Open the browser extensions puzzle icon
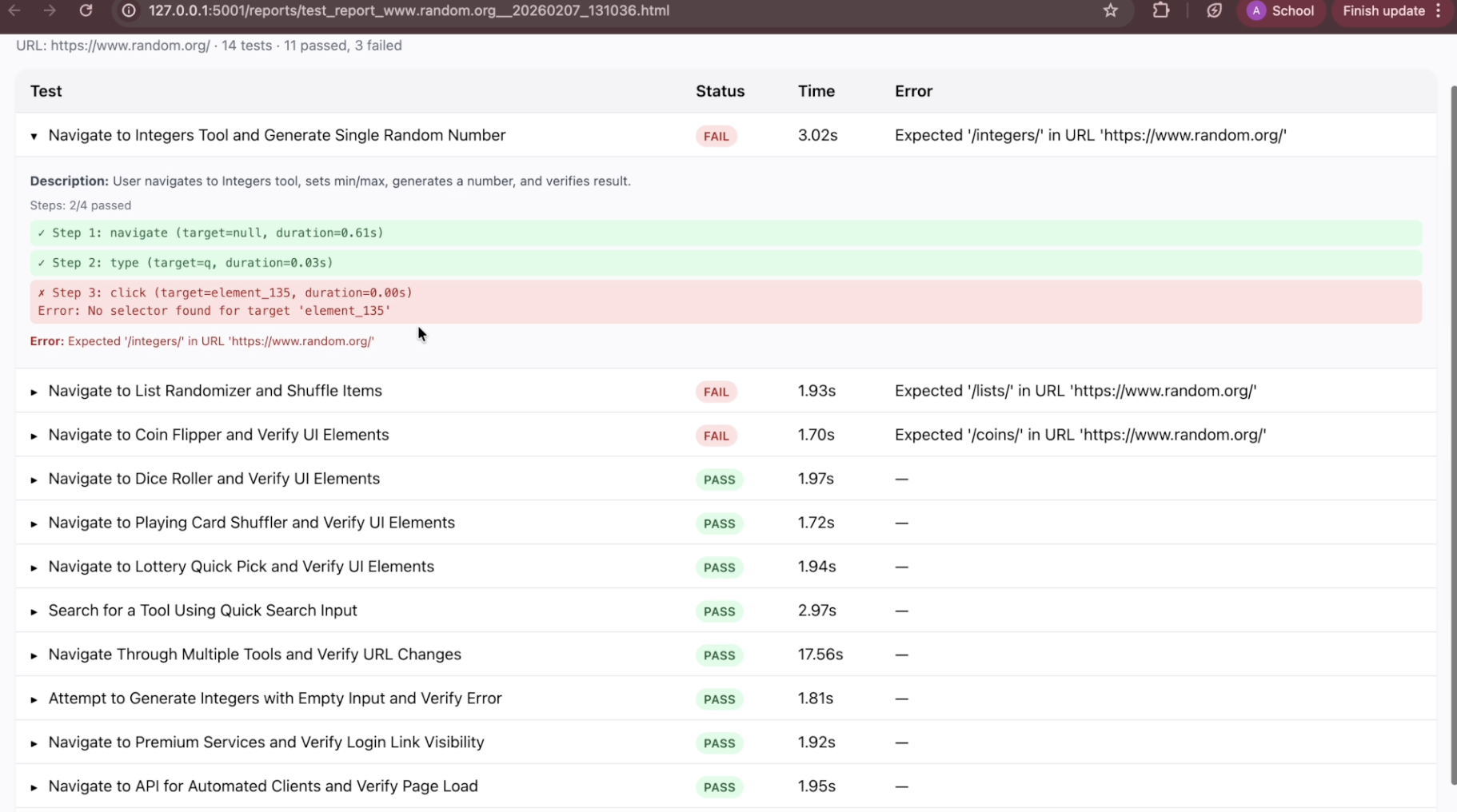This screenshot has height=812, width=1457. click(1160, 10)
